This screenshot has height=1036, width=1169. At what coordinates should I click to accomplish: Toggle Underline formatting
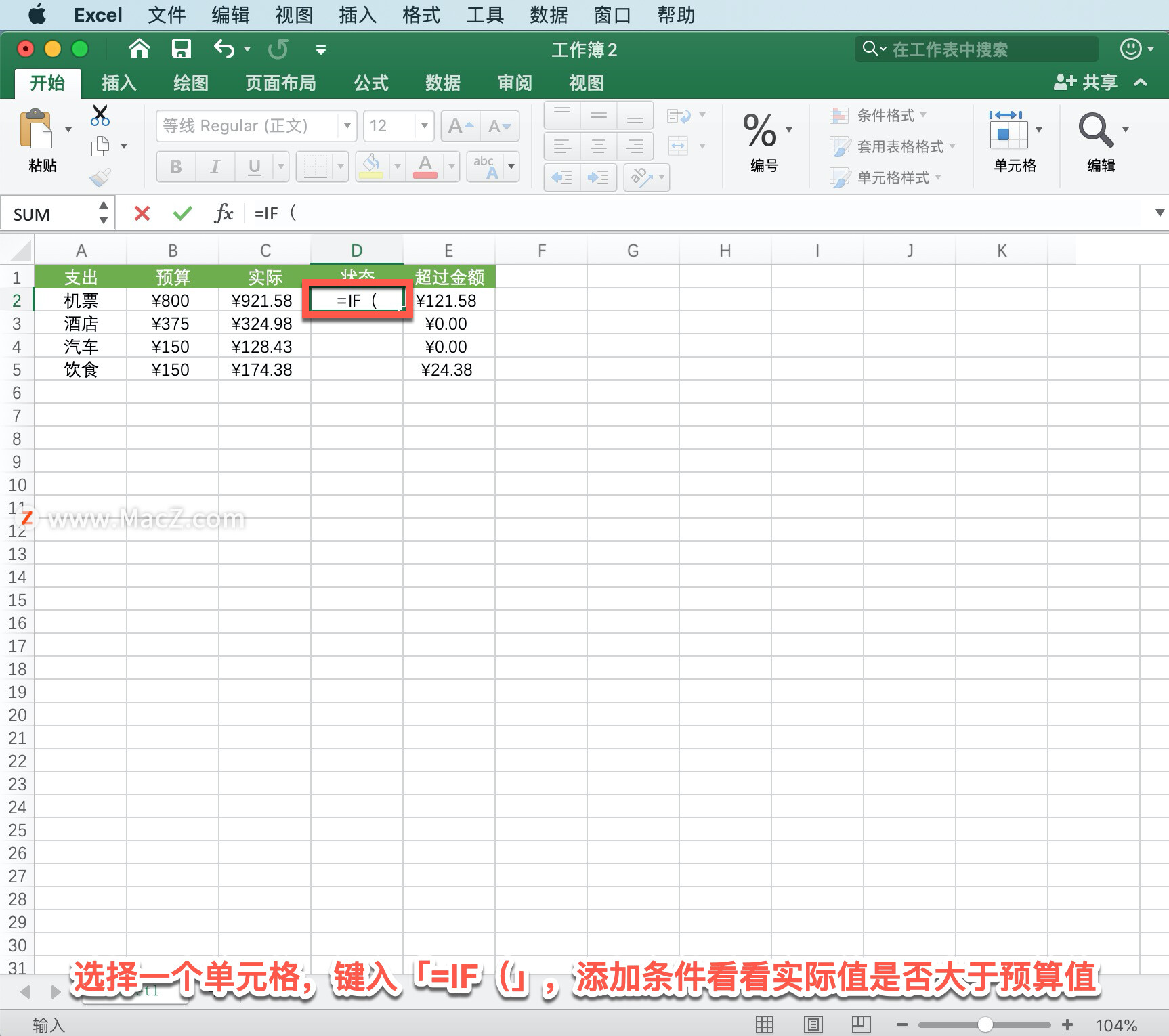(x=255, y=167)
